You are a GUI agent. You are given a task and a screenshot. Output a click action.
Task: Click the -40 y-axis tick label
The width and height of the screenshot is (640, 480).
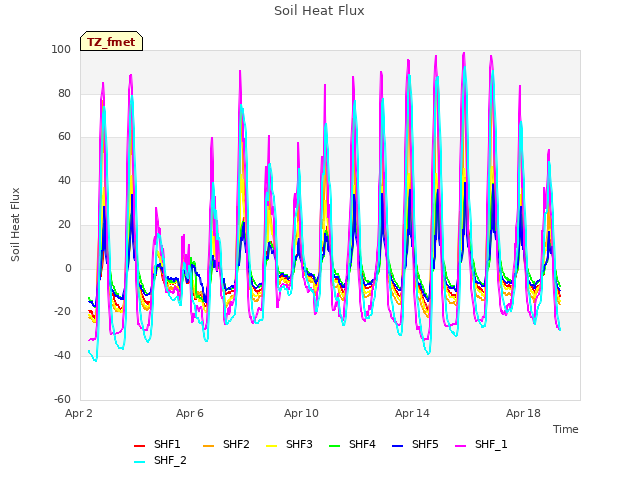pyautogui.click(x=62, y=356)
